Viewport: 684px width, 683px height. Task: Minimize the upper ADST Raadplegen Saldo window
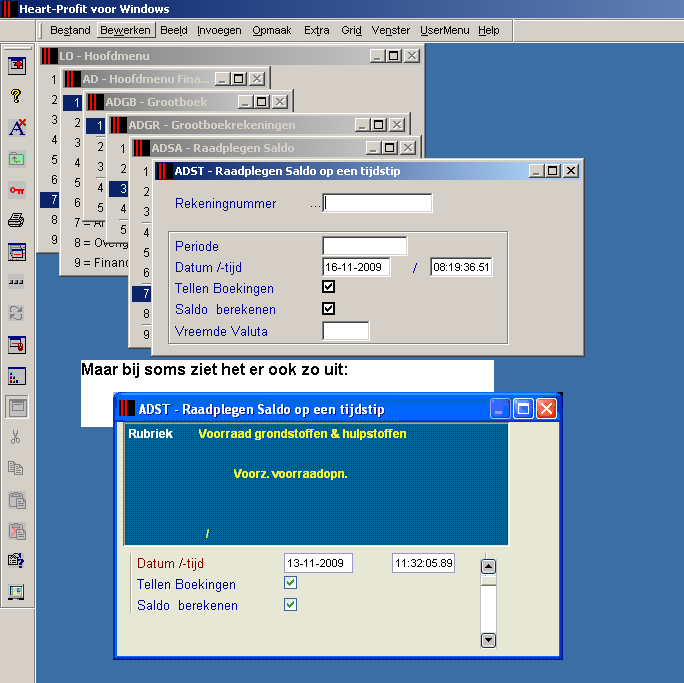(x=537, y=171)
